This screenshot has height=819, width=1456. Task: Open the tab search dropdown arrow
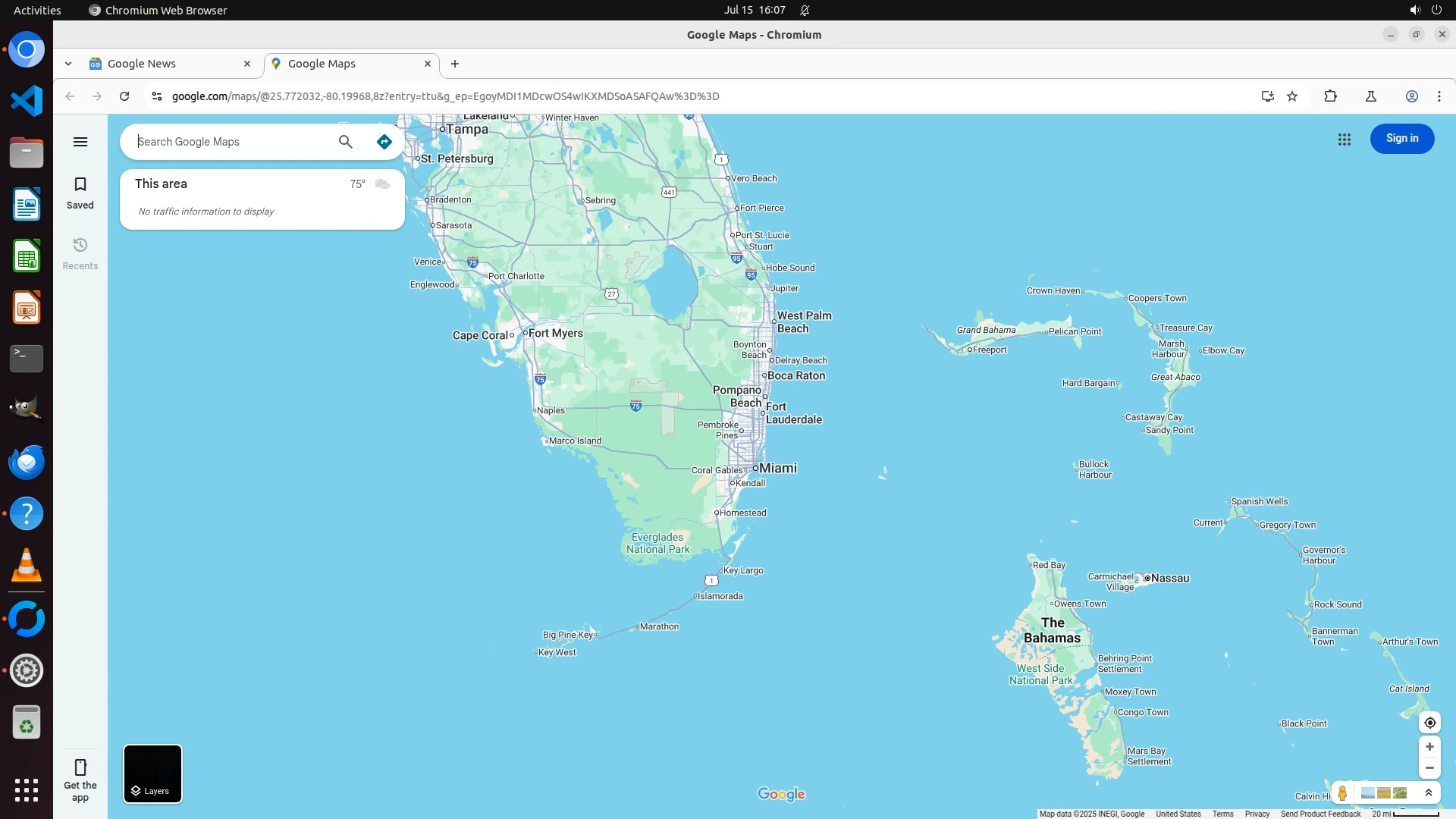click(68, 64)
